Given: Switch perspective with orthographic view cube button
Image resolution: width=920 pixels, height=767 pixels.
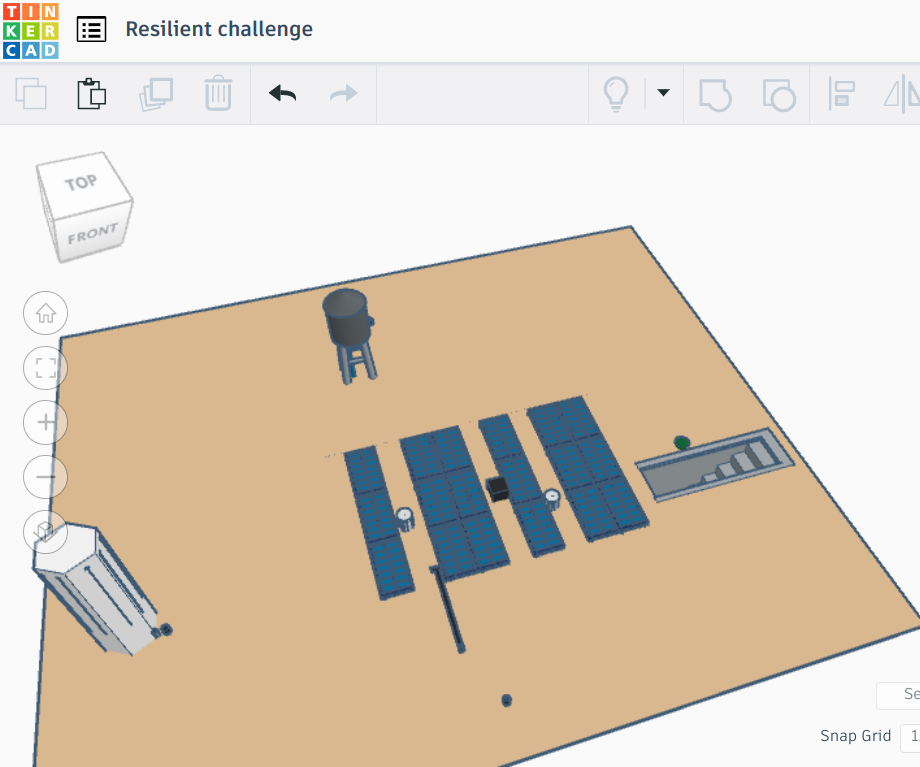Looking at the screenshot, I should click(45, 532).
